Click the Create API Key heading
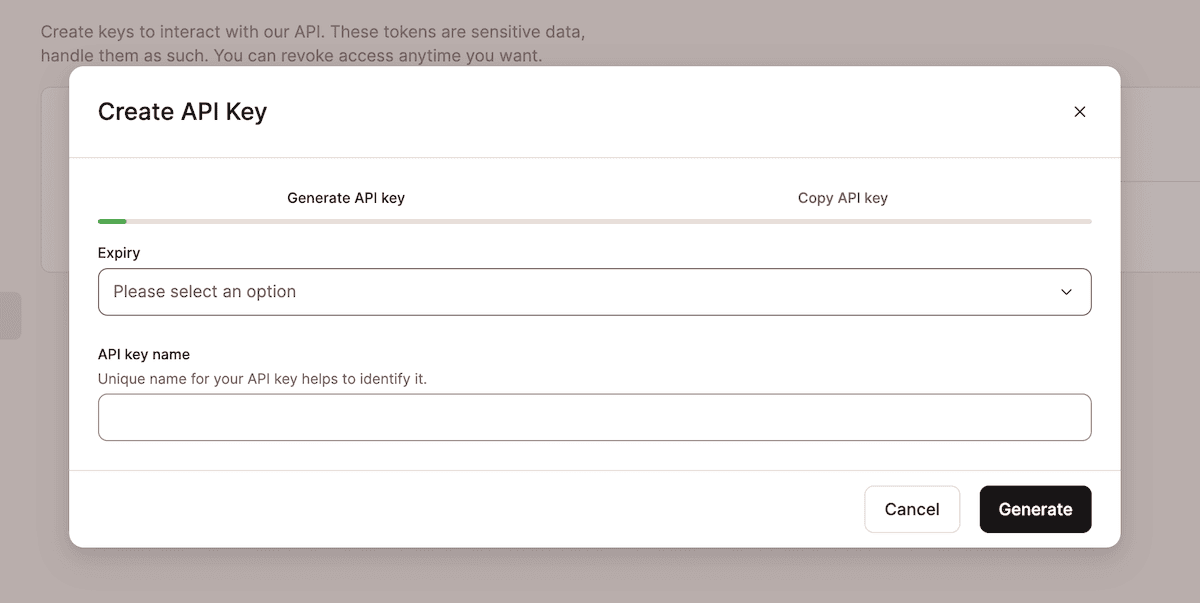Screen dimensions: 1200x603 pos(182,112)
